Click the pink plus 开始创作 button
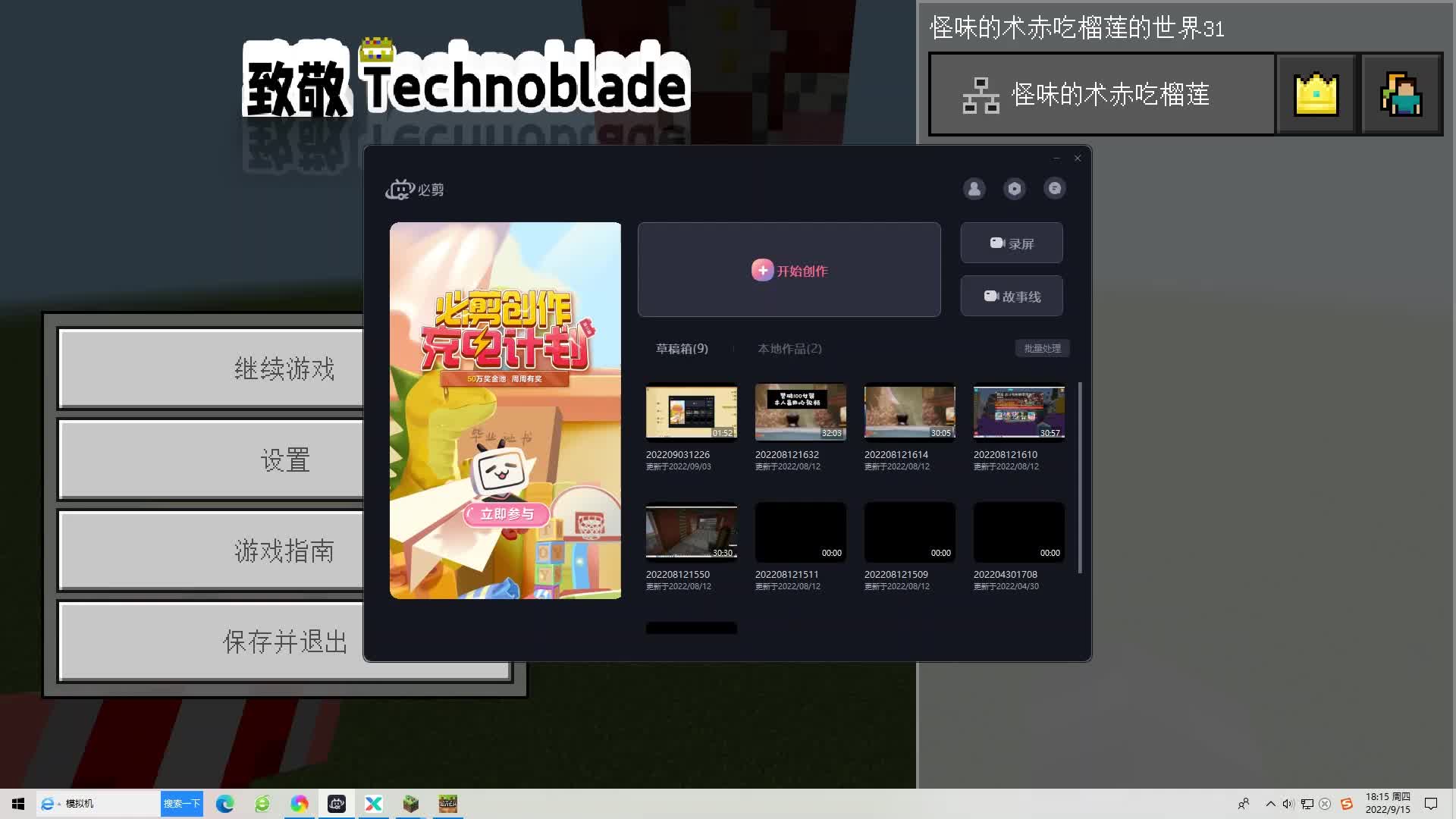The image size is (1456, 819). [x=789, y=270]
